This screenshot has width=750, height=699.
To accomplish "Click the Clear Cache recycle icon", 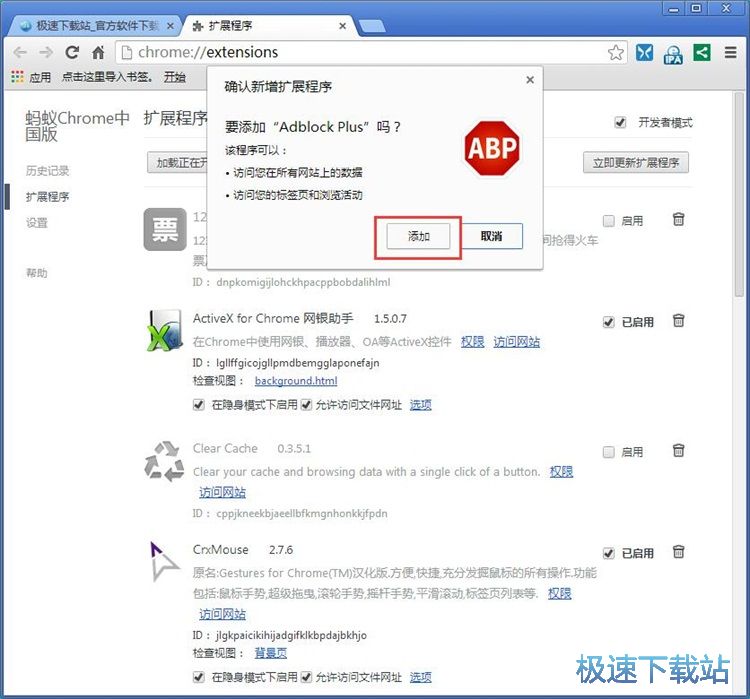I will tap(165, 461).
